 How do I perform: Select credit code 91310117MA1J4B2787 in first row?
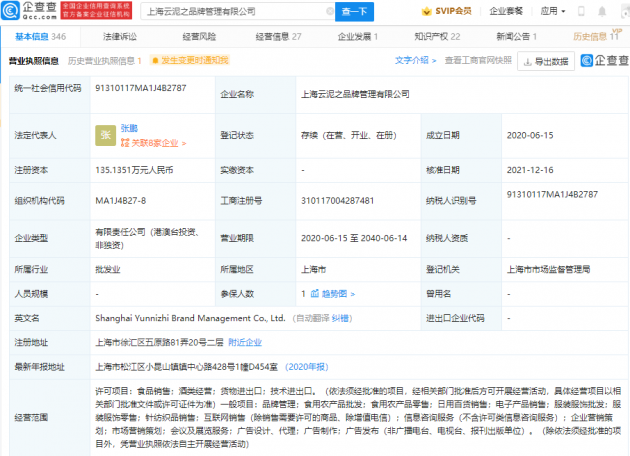click(x=141, y=88)
